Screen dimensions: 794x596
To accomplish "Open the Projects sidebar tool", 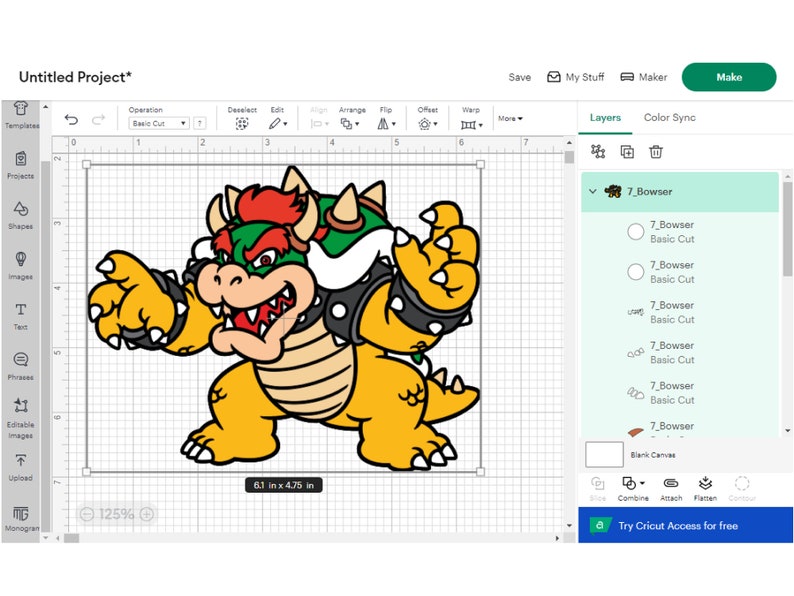I will click(x=20, y=165).
